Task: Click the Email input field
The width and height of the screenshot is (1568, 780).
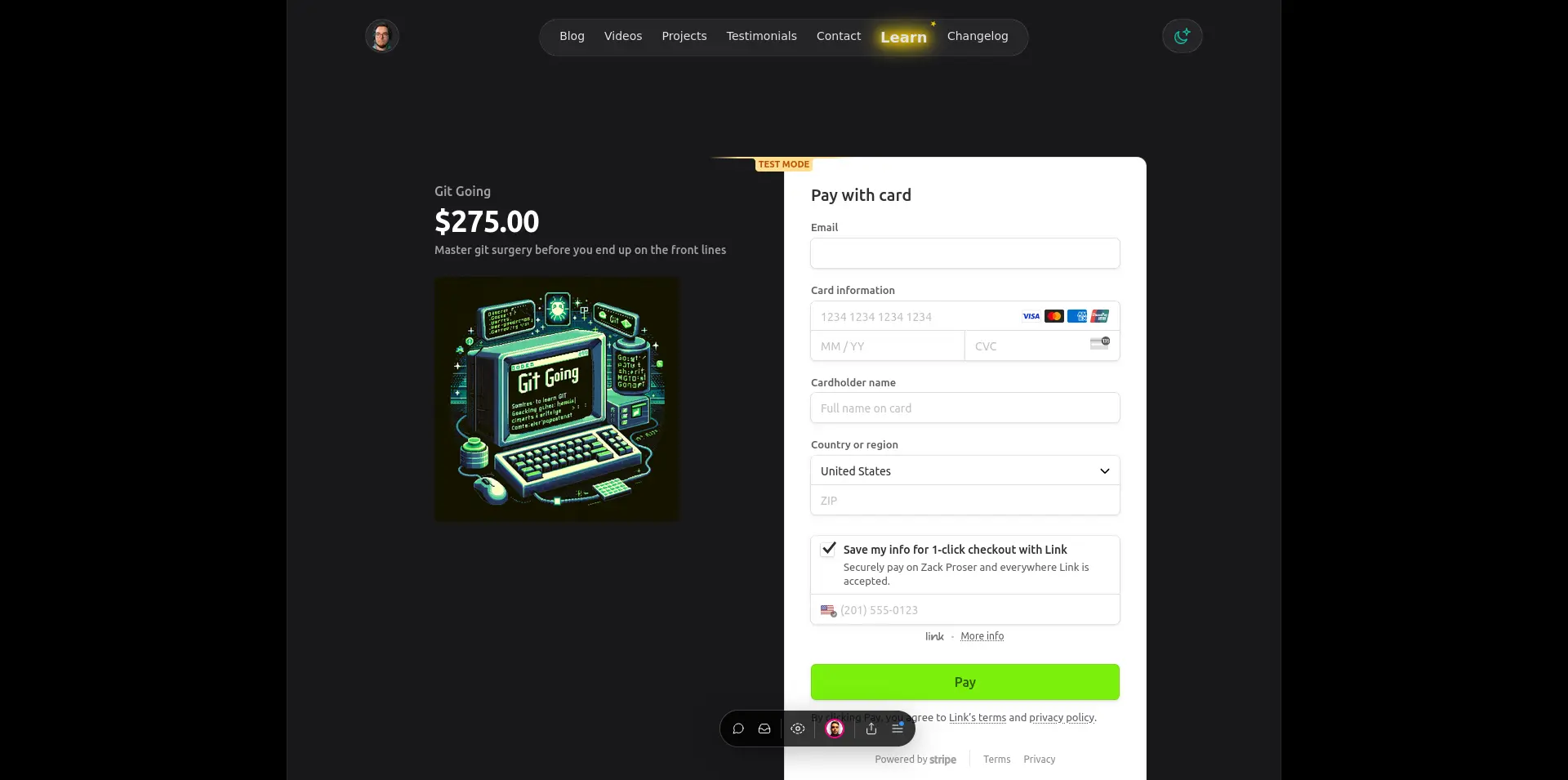Action: coord(965,253)
